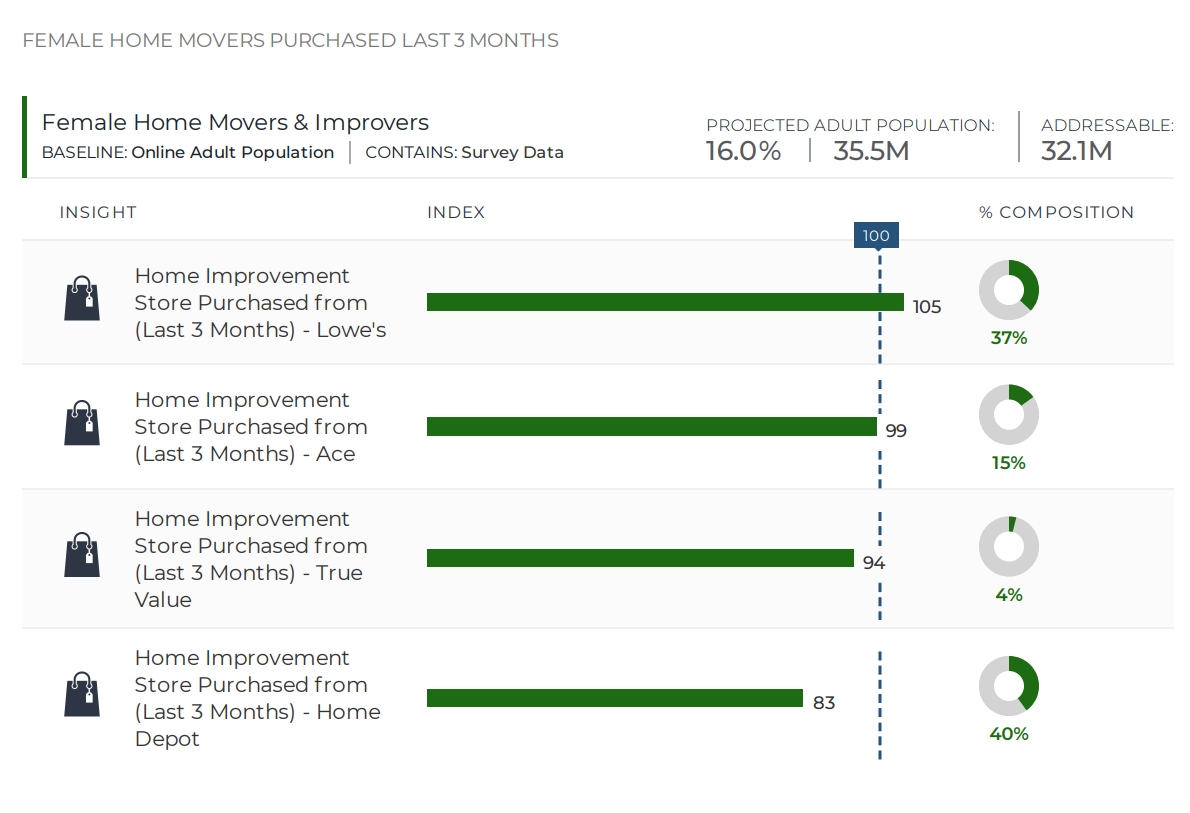The image size is (1190, 813).
Task: Select the 37% composition donut chart
Action: [x=1009, y=290]
